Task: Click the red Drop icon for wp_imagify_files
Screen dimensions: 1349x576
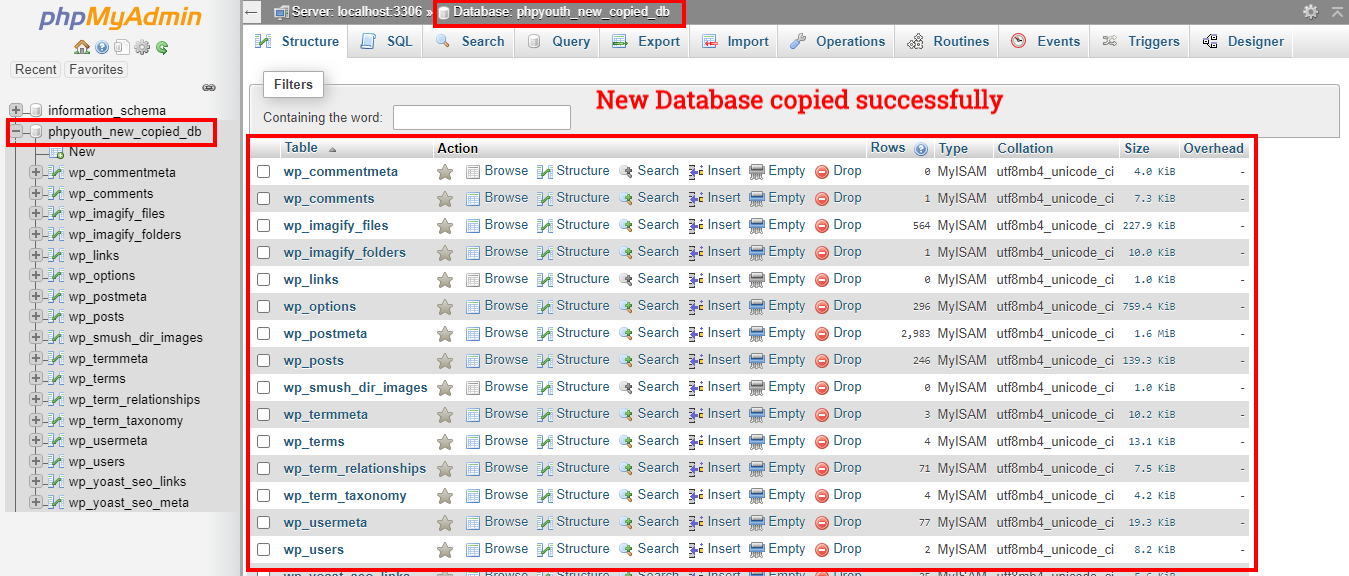Action: tap(822, 226)
